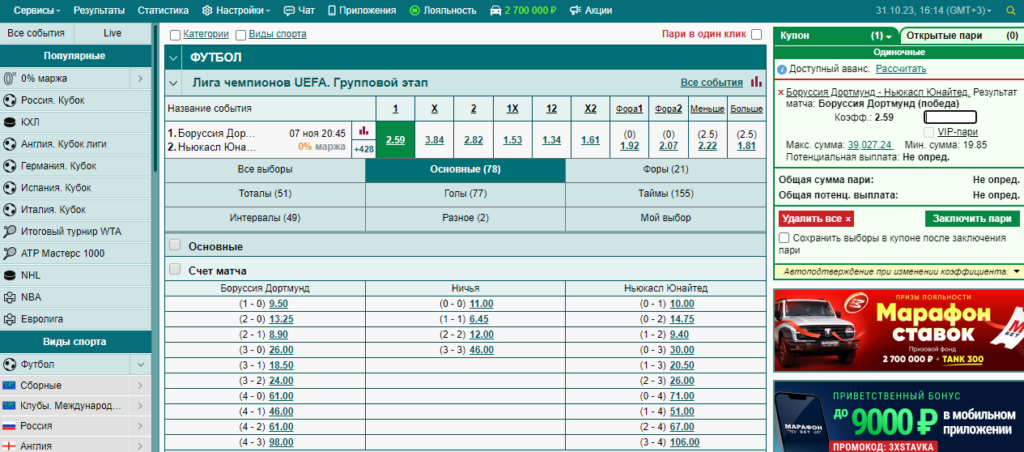Click the Russian flag icon beside Россия
Viewport: 1024px width, 452px height.
click(x=9, y=426)
